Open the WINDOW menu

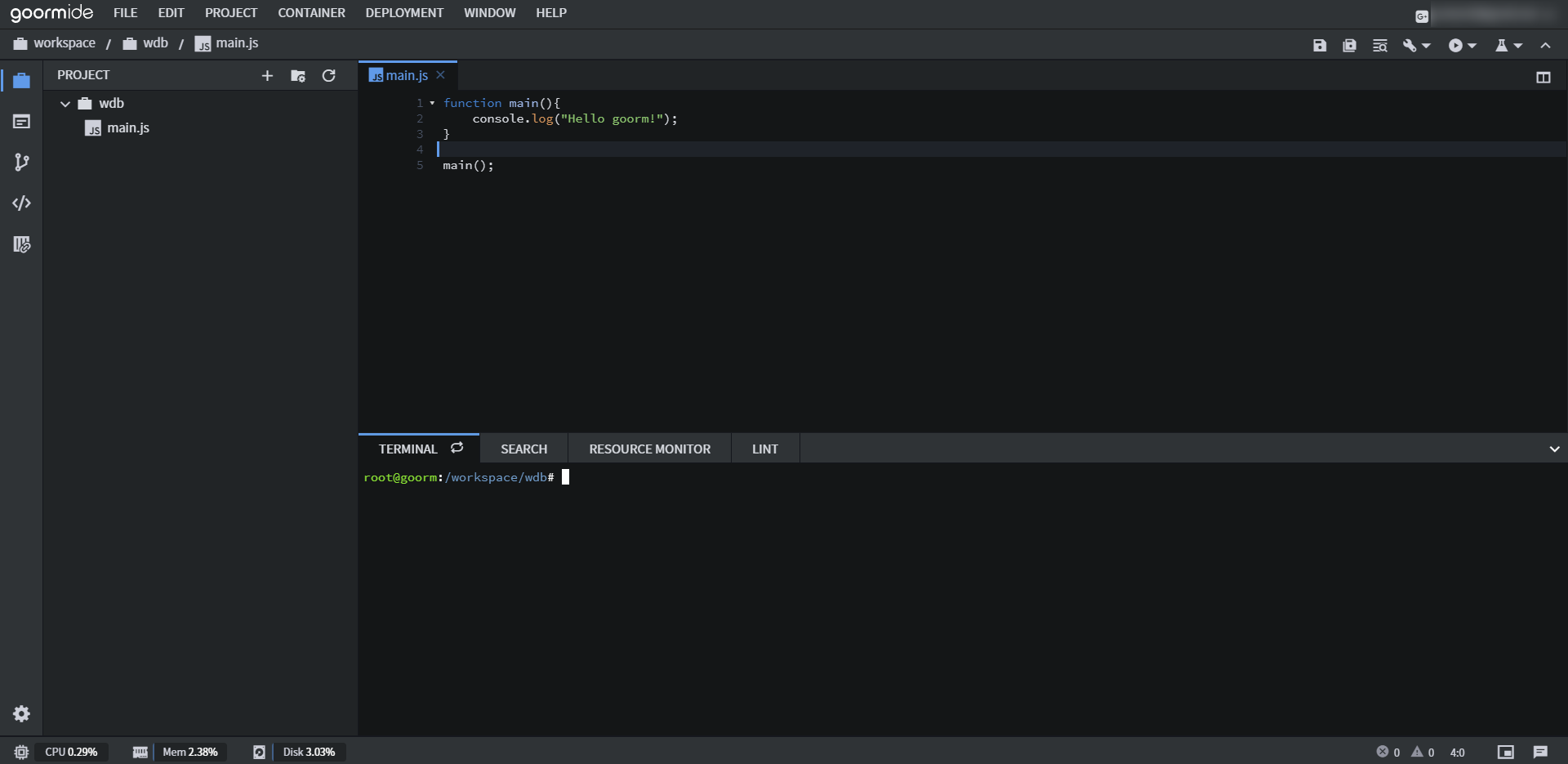(490, 13)
